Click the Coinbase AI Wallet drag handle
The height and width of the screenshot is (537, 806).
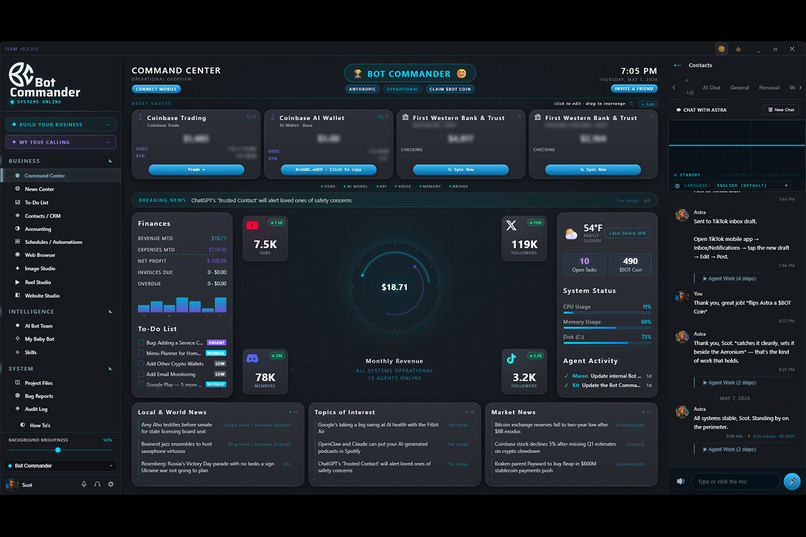pos(272,118)
